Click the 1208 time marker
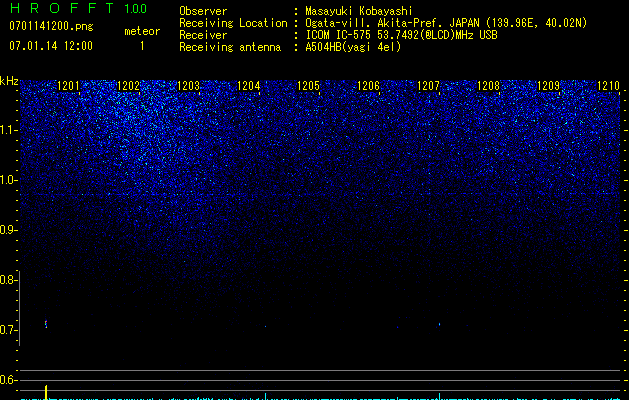 point(489,86)
